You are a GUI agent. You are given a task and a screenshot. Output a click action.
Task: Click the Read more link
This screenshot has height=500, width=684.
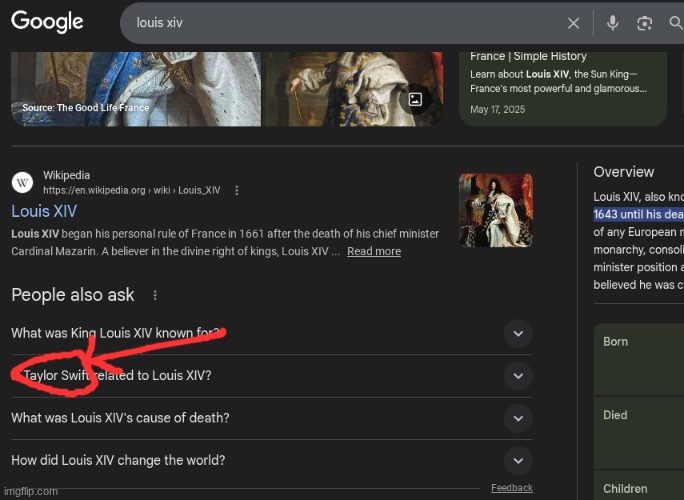tap(374, 251)
